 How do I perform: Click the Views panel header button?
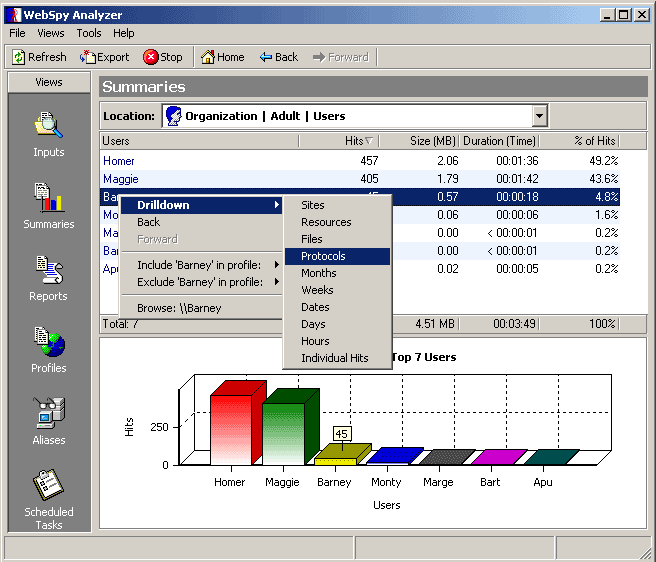point(49,82)
